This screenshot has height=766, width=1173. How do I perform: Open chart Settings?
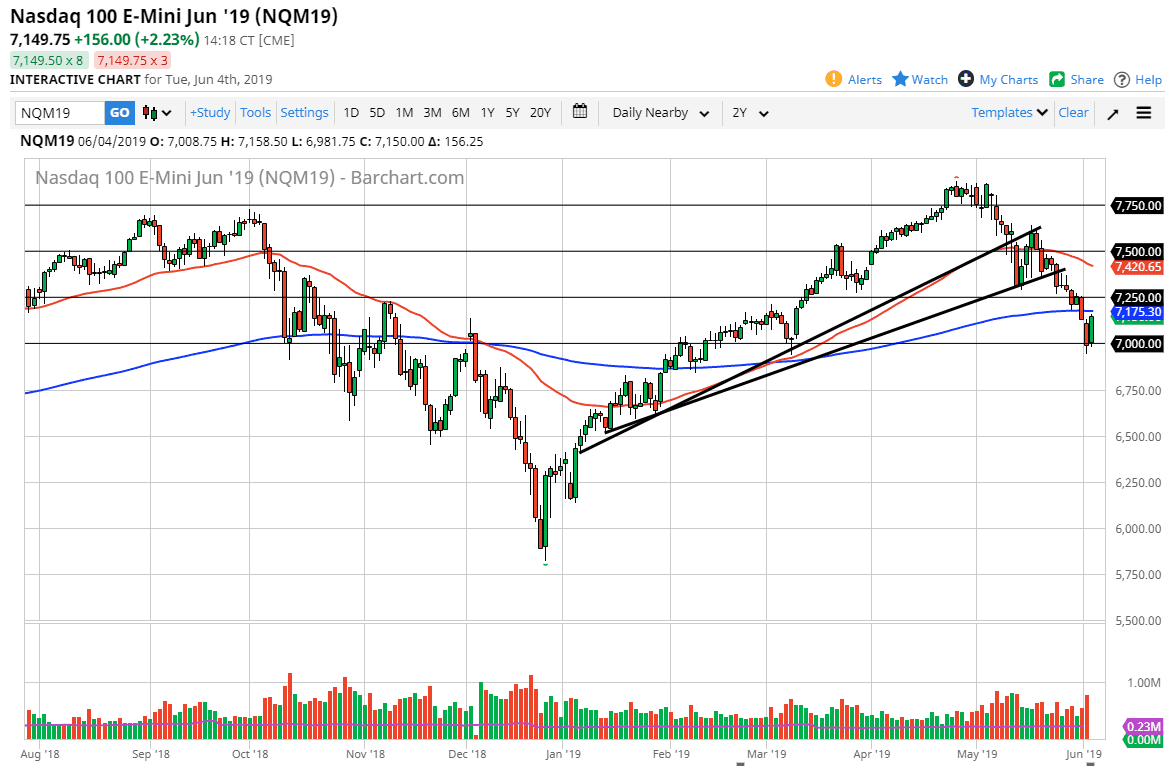pos(304,113)
